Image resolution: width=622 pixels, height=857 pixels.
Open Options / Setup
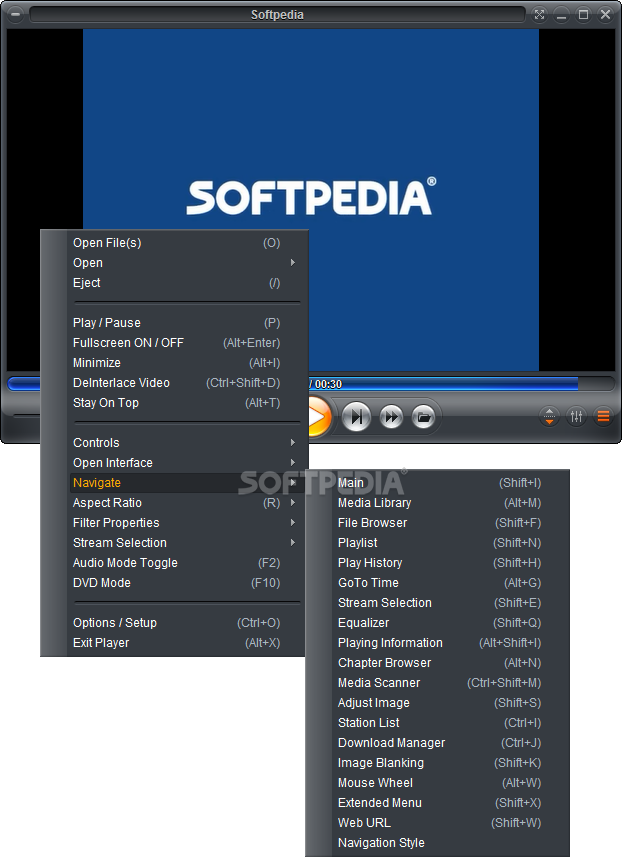pos(186,623)
